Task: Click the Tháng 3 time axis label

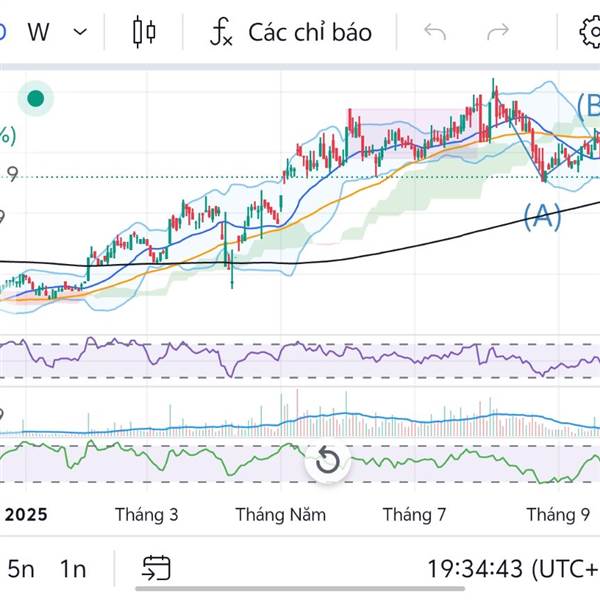Action: coord(146,515)
